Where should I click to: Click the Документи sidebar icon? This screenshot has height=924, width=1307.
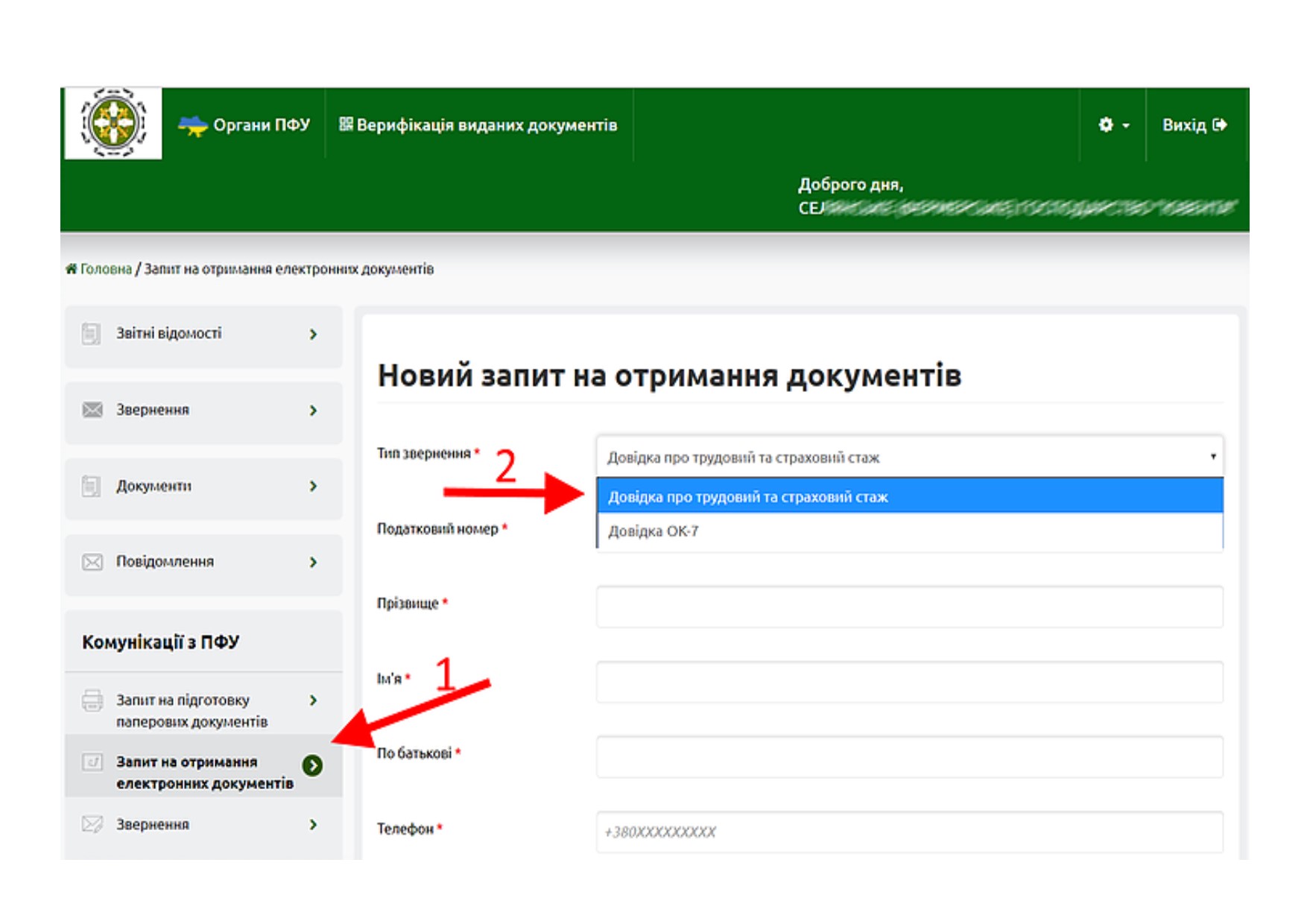pyautogui.click(x=91, y=486)
